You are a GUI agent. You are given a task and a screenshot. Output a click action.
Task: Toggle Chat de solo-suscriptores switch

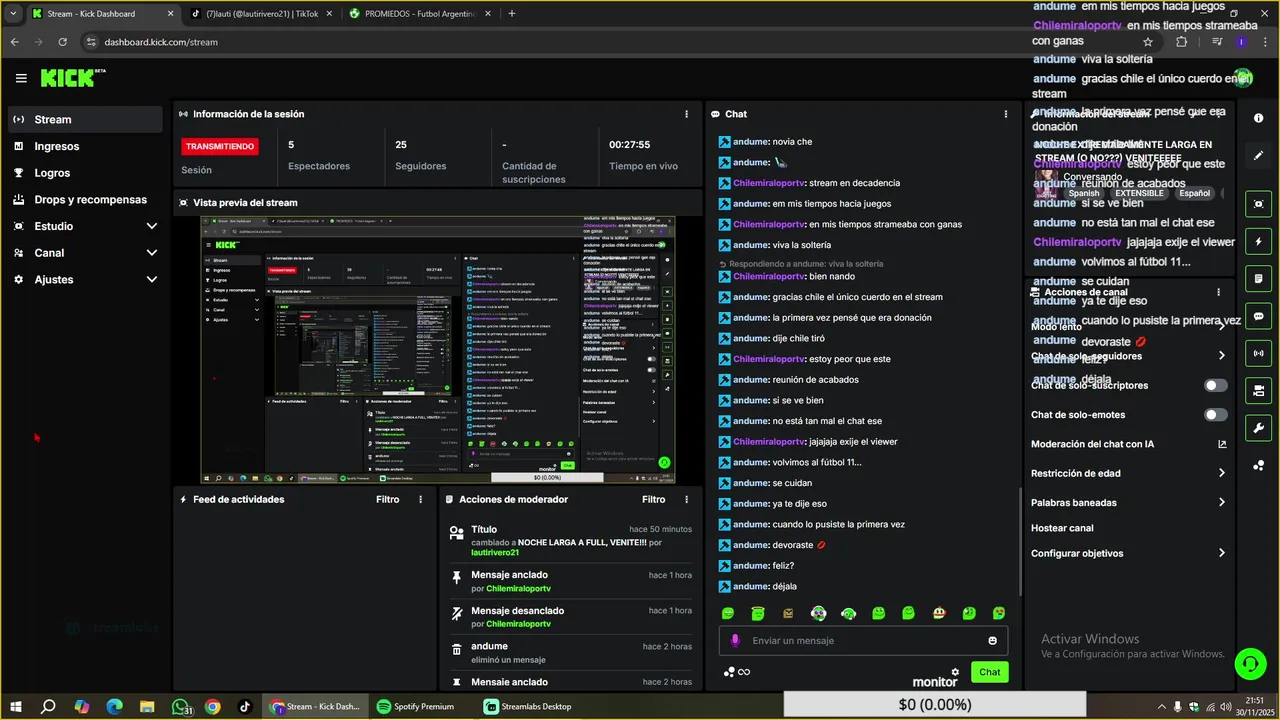1216,385
